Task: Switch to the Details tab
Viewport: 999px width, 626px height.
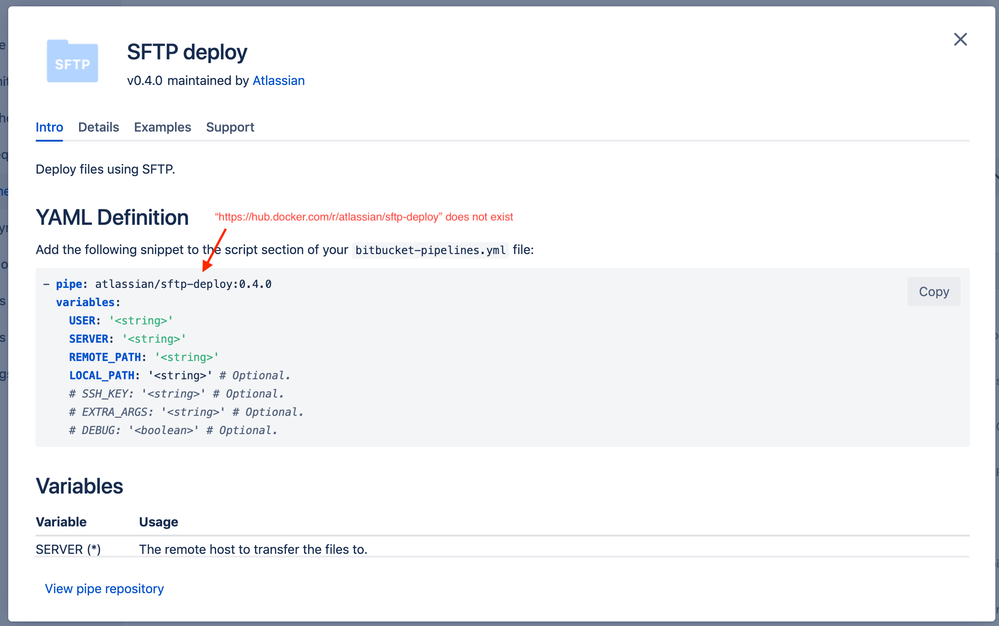Action: (x=98, y=127)
